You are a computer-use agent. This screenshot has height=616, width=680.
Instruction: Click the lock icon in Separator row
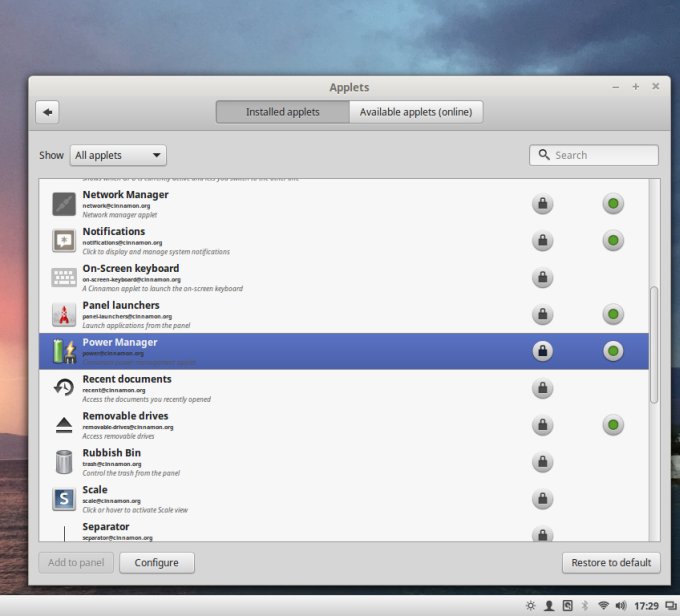[543, 534]
